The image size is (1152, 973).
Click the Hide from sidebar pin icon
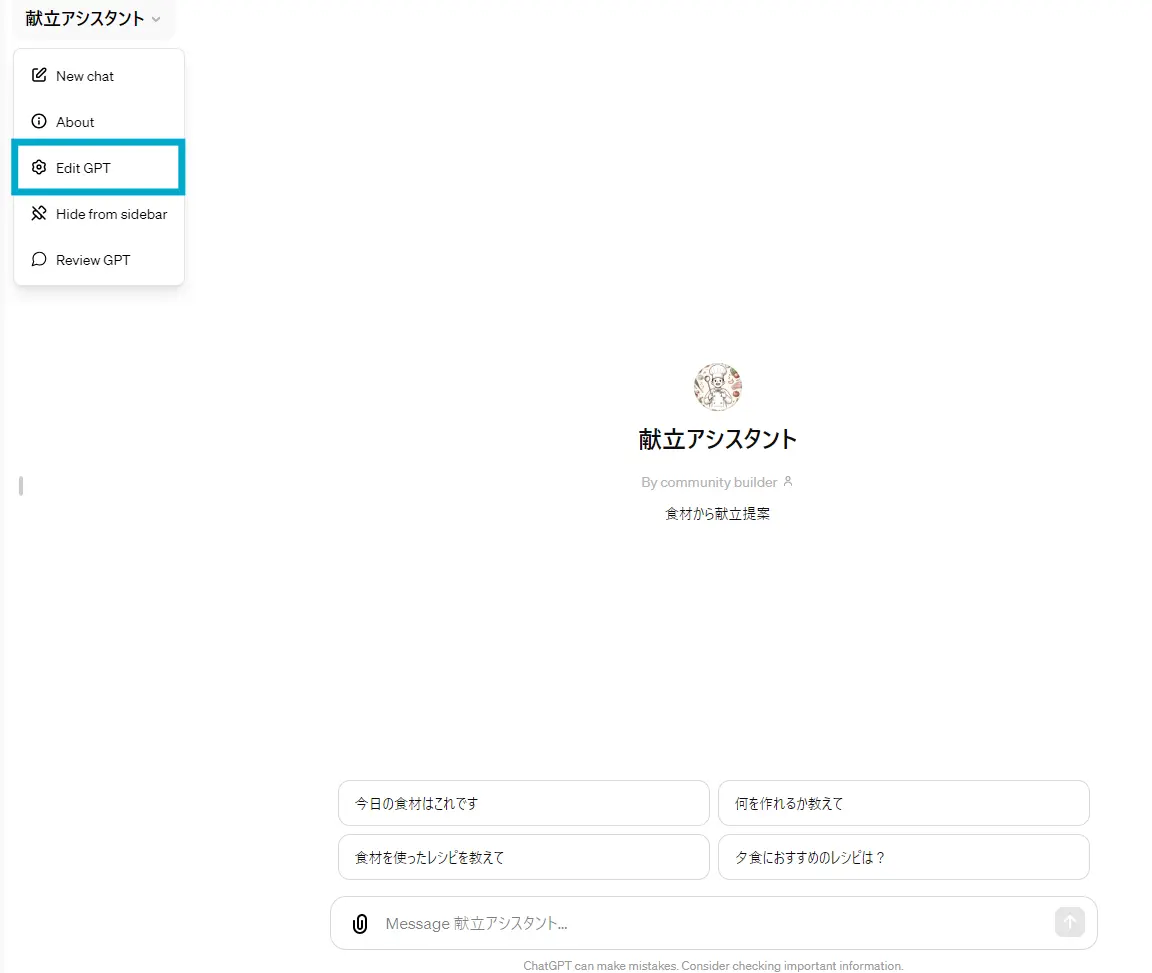[x=38, y=213]
